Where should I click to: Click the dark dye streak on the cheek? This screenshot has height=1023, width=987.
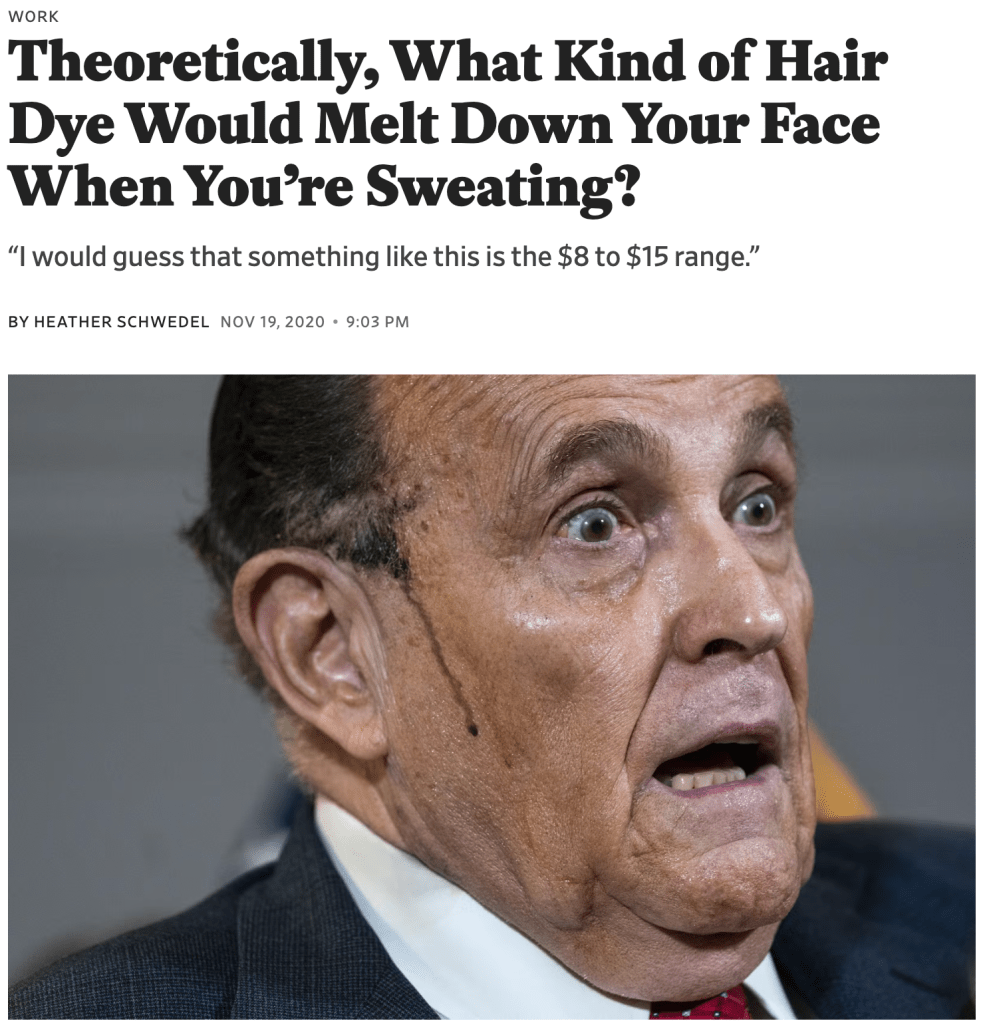[x=451, y=659]
